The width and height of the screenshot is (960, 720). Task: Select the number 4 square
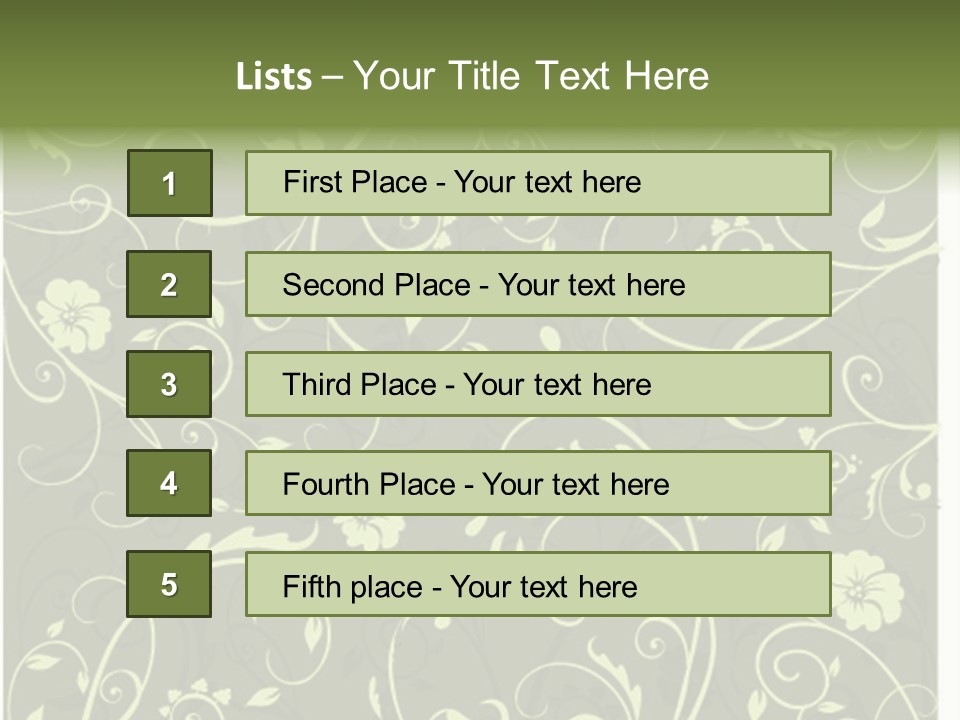click(169, 484)
